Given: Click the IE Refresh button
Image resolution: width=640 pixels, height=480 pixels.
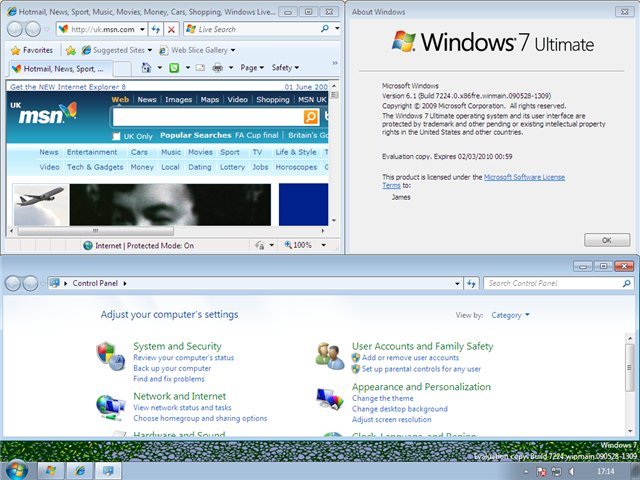Looking at the screenshot, I should pos(156,30).
